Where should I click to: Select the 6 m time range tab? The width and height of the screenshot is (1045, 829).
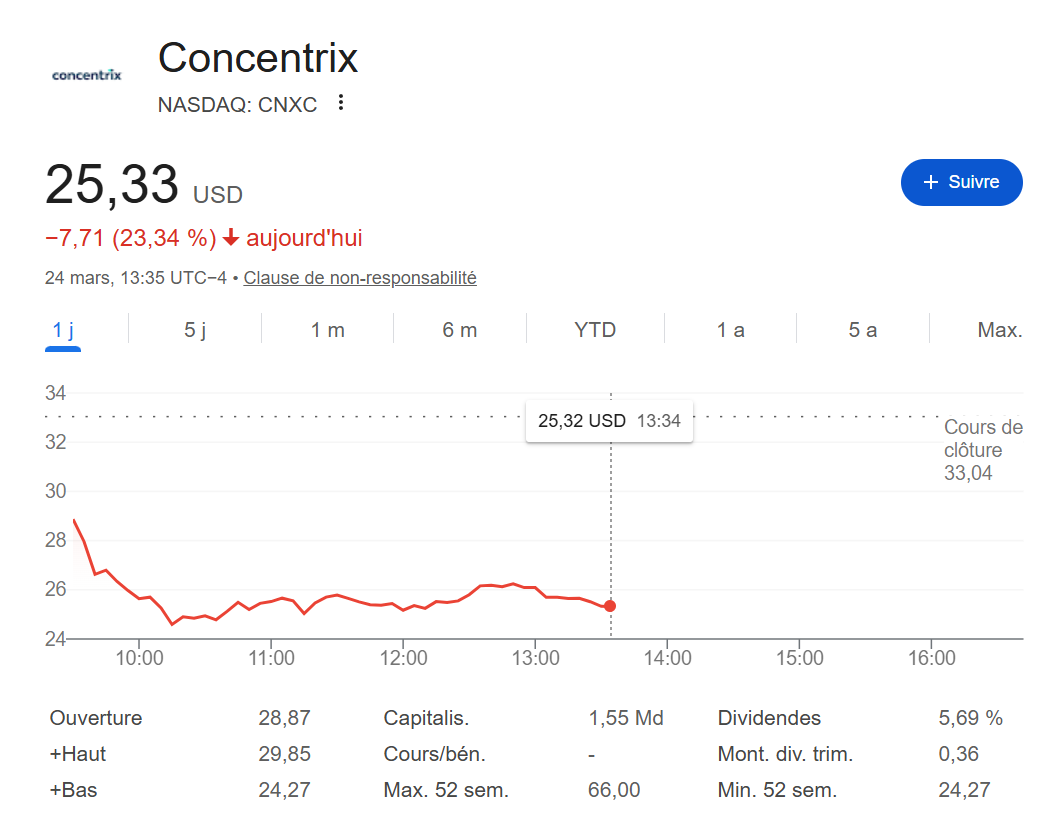coord(460,330)
